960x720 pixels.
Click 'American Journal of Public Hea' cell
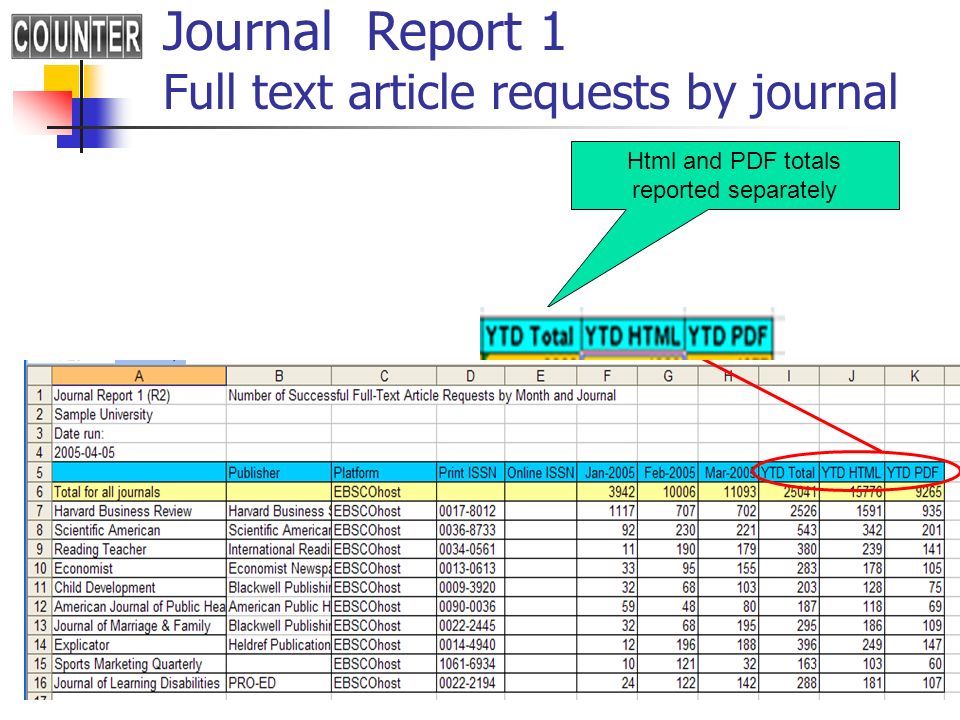point(139,606)
